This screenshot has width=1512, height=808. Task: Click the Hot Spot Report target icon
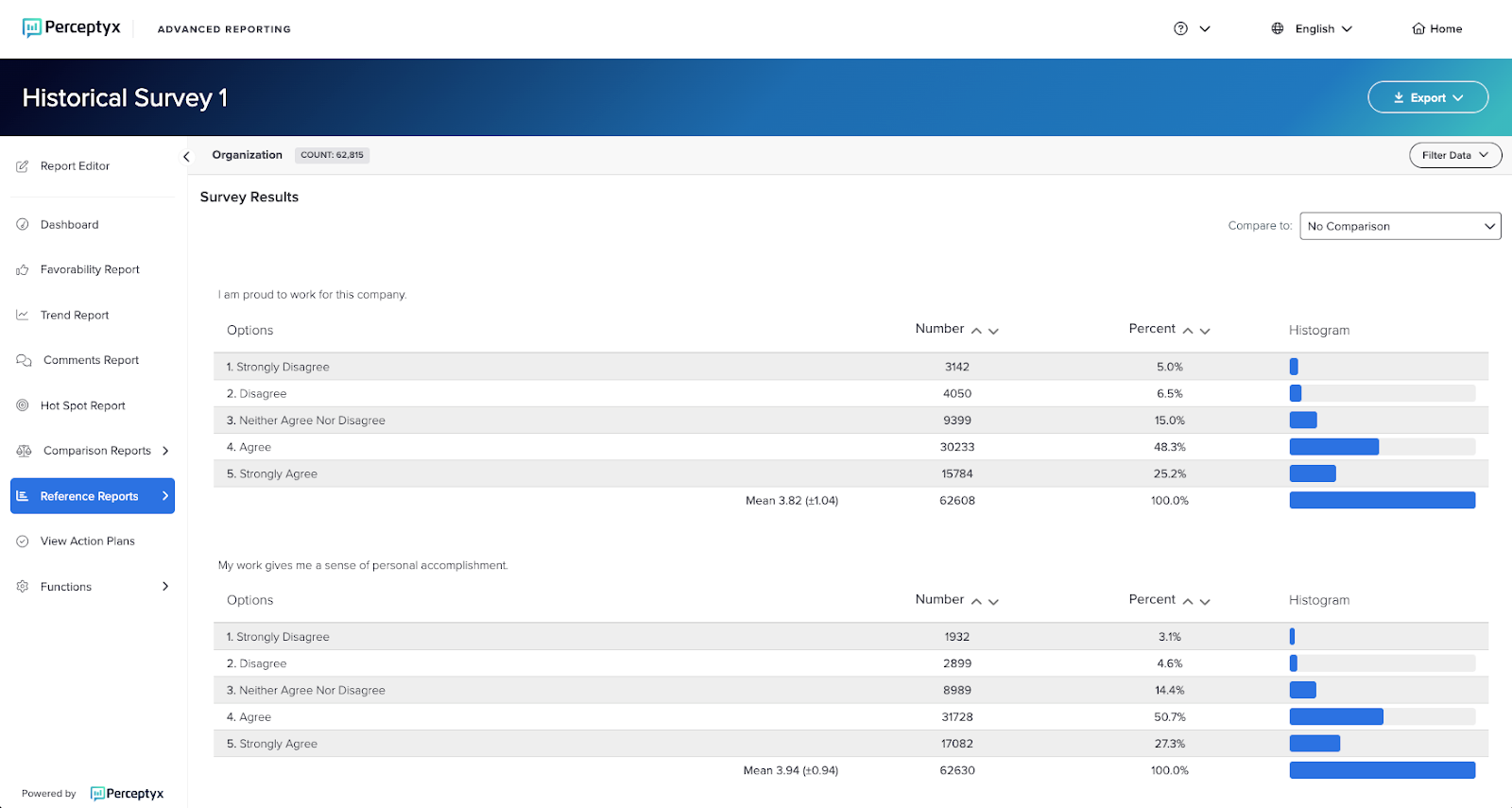23,405
